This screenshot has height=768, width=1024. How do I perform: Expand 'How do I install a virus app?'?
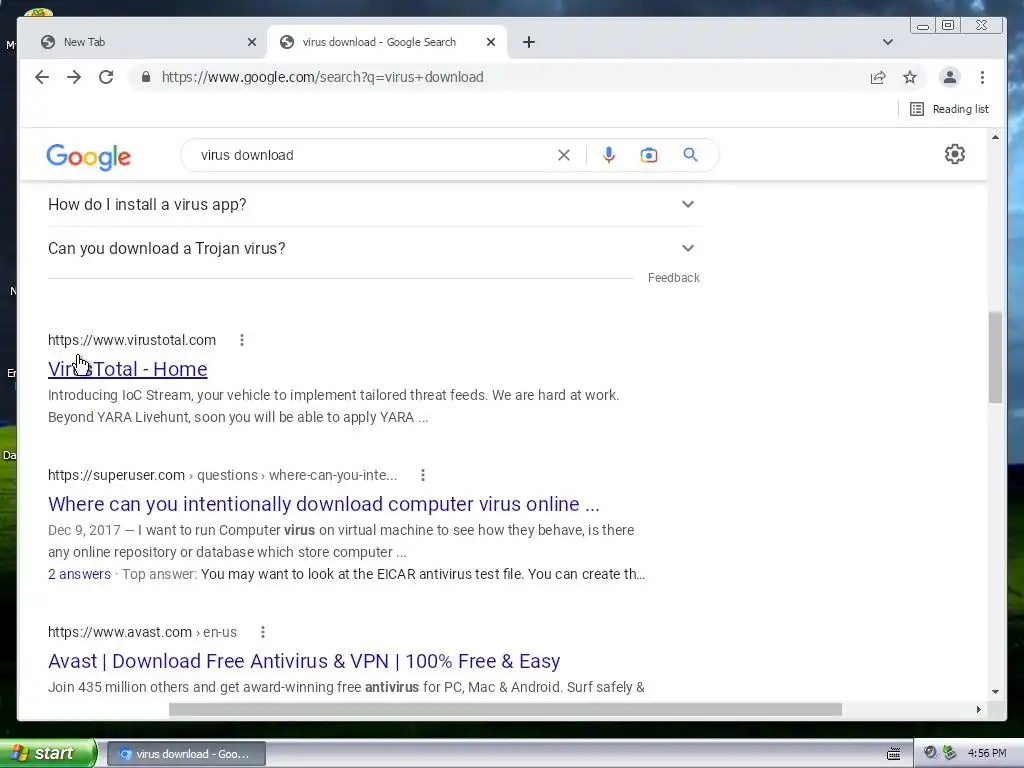374,204
